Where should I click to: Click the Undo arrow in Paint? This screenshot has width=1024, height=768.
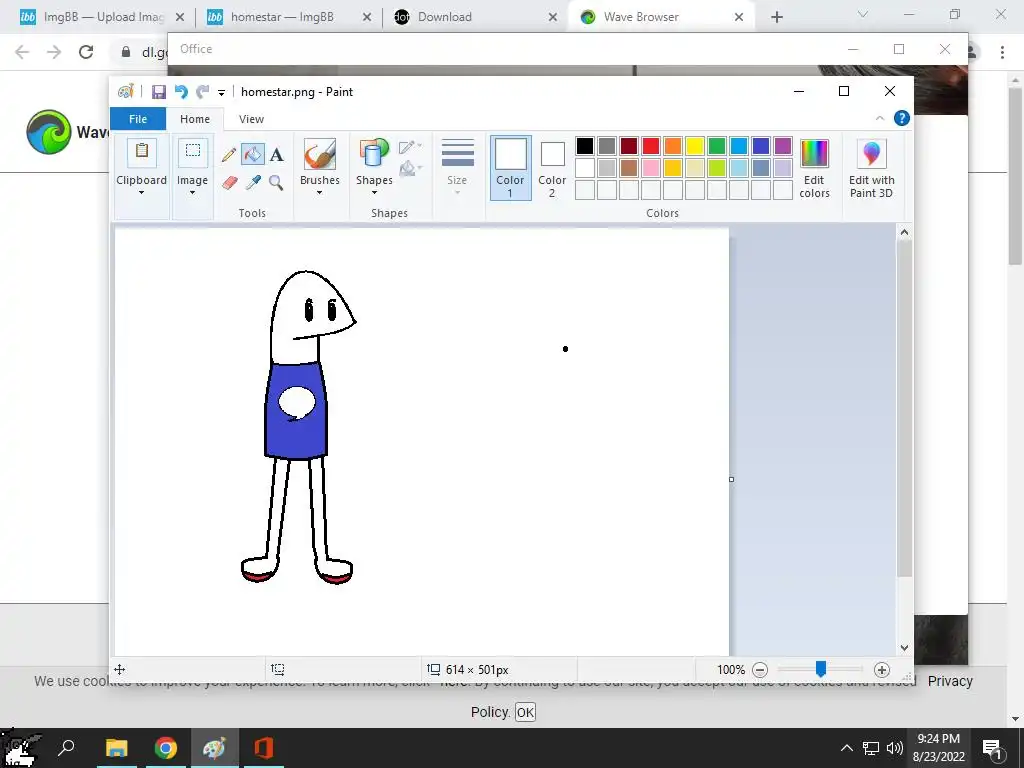pyautogui.click(x=181, y=92)
